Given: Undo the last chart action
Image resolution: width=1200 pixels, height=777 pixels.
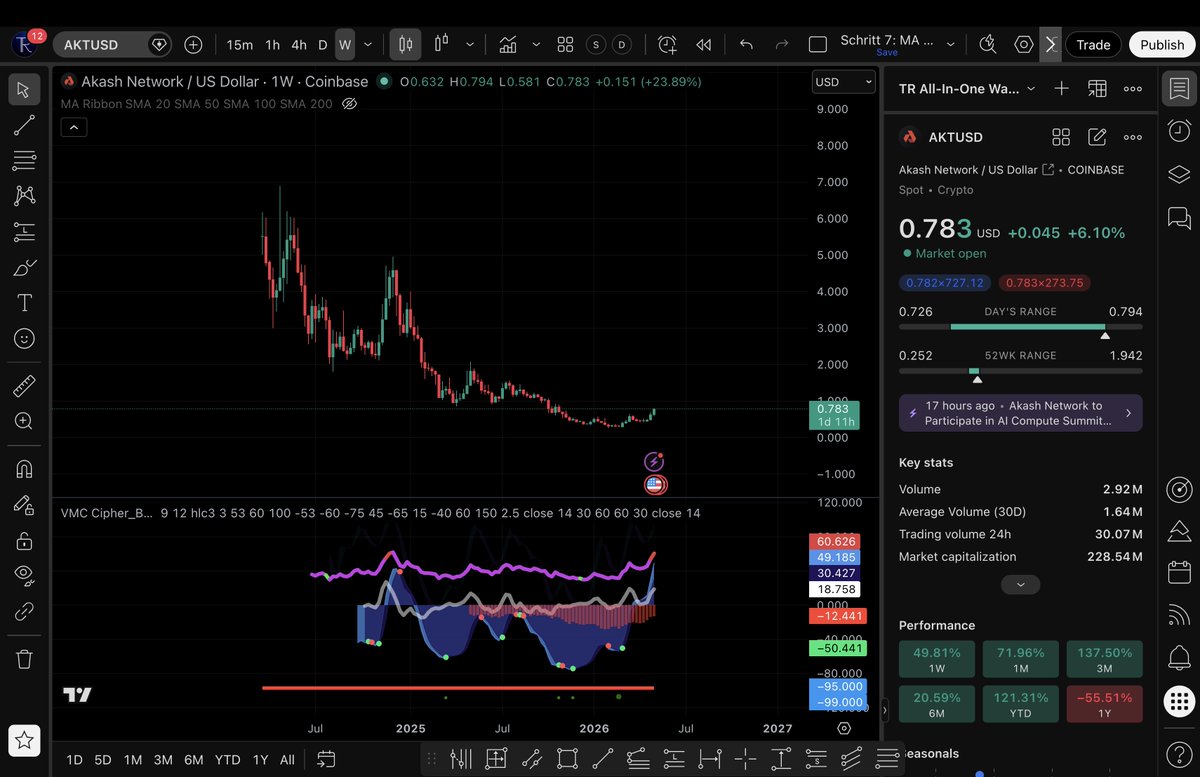Looking at the screenshot, I should click(746, 45).
